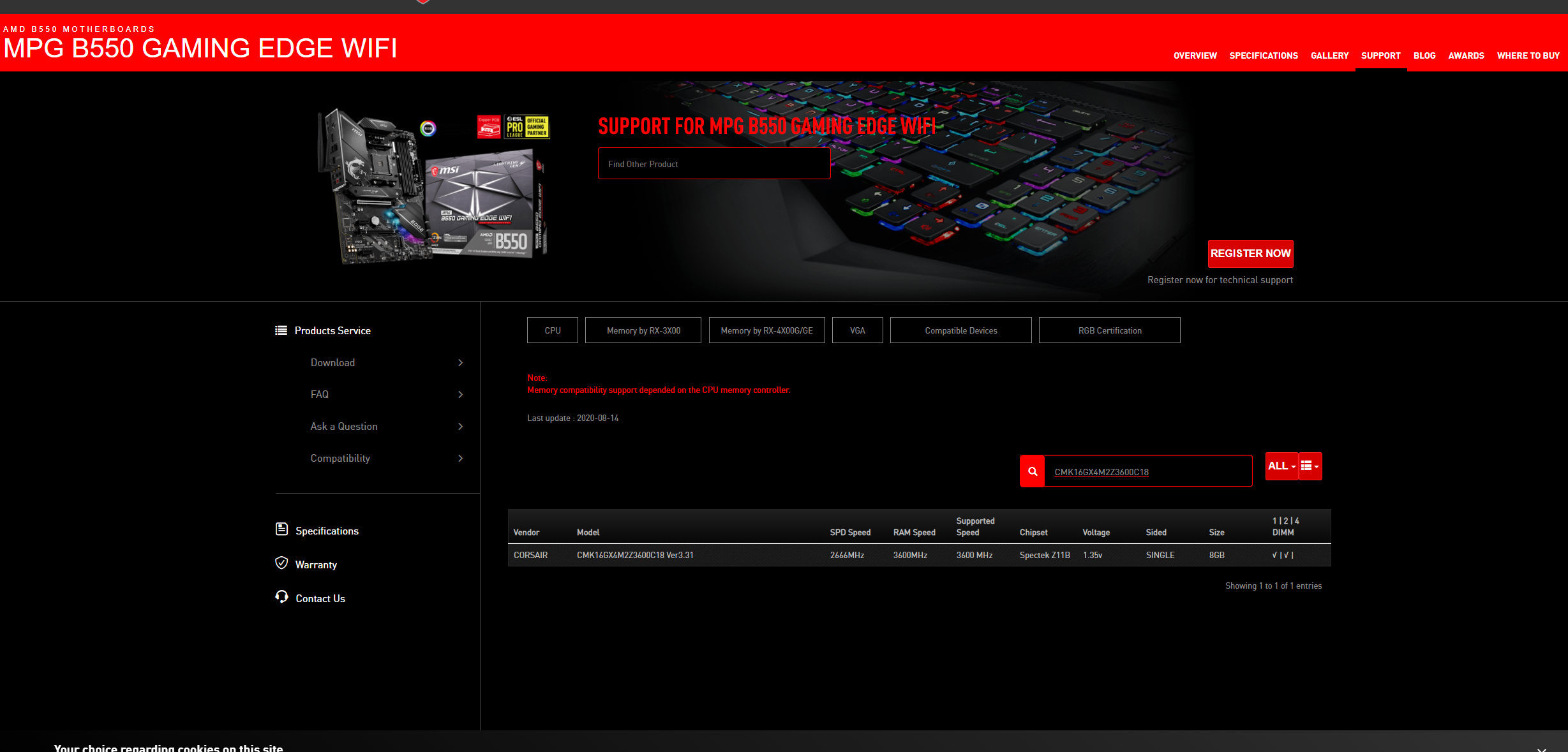The width and height of the screenshot is (1568, 752).
Task: Open the RGB Certification tab
Action: click(1109, 330)
